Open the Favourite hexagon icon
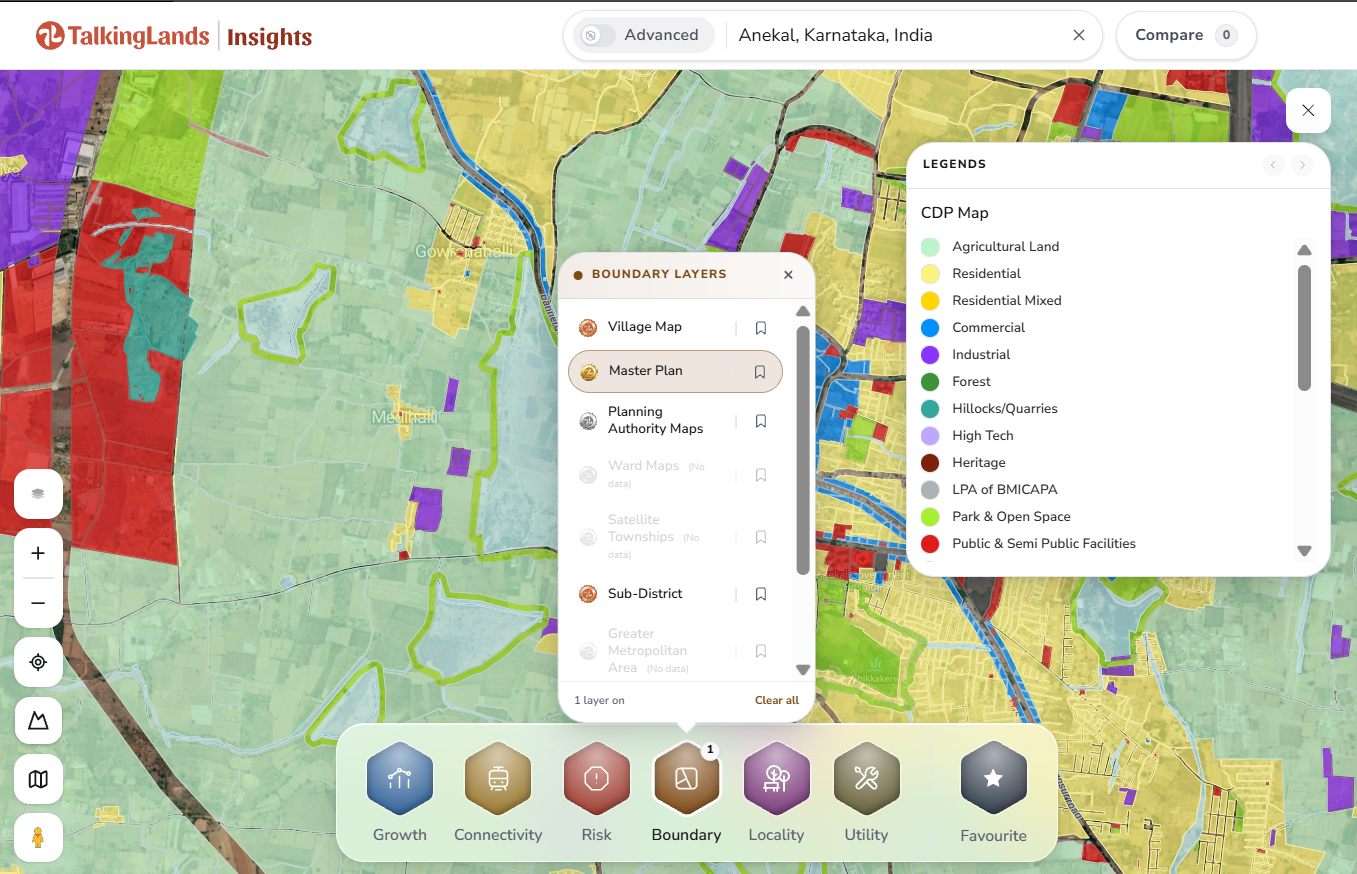Image resolution: width=1357 pixels, height=874 pixels. 993,780
